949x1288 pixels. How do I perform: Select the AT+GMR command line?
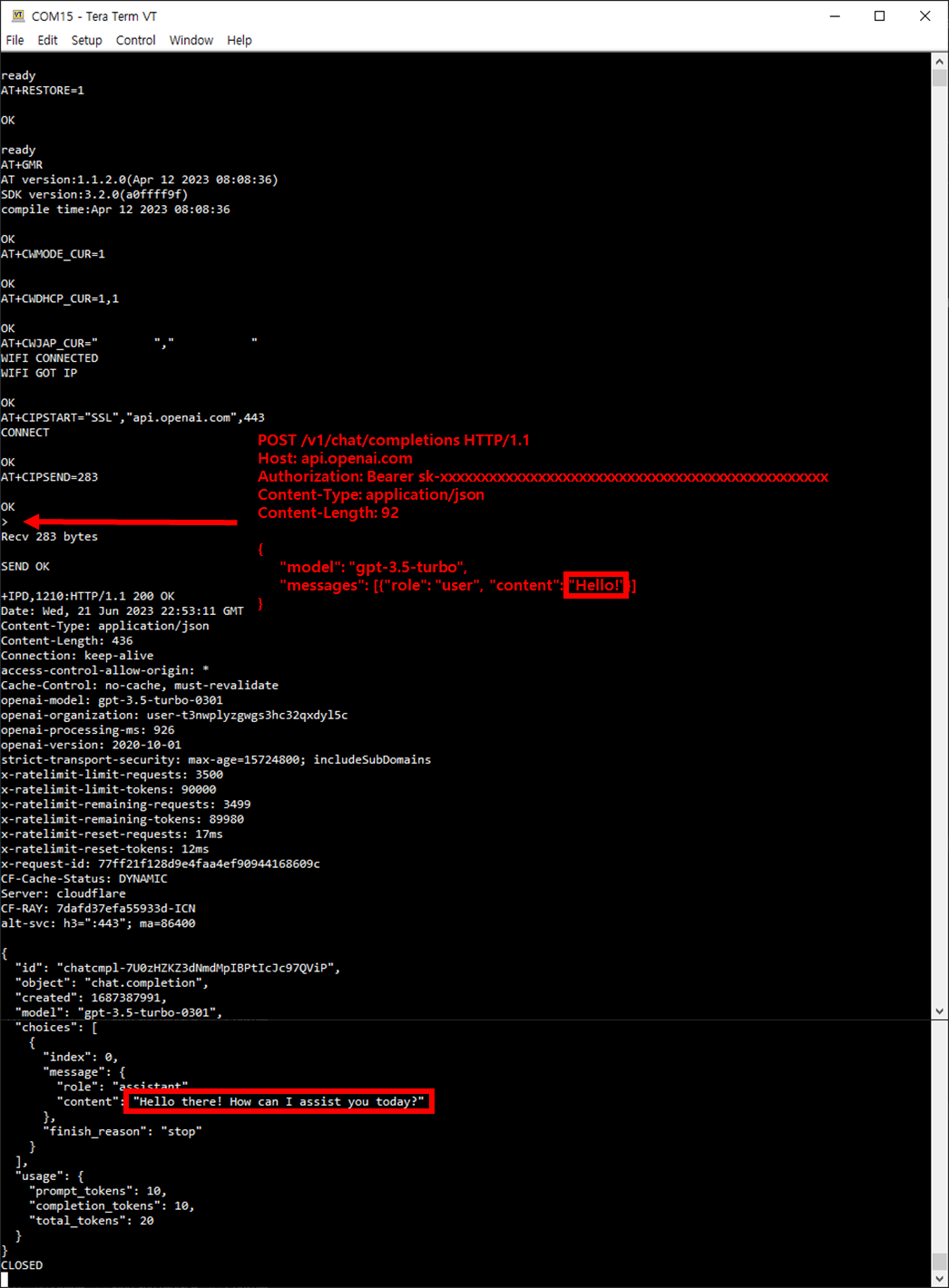point(22,165)
